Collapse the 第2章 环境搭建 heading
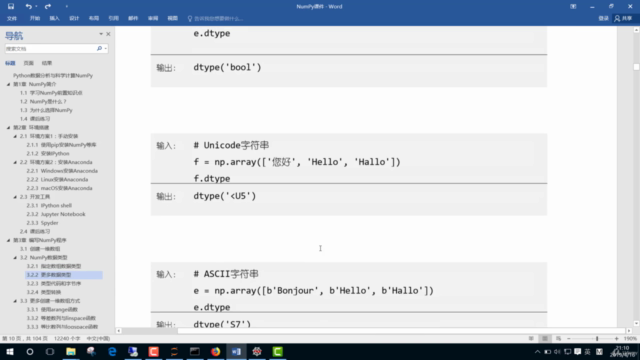 coord(8,127)
